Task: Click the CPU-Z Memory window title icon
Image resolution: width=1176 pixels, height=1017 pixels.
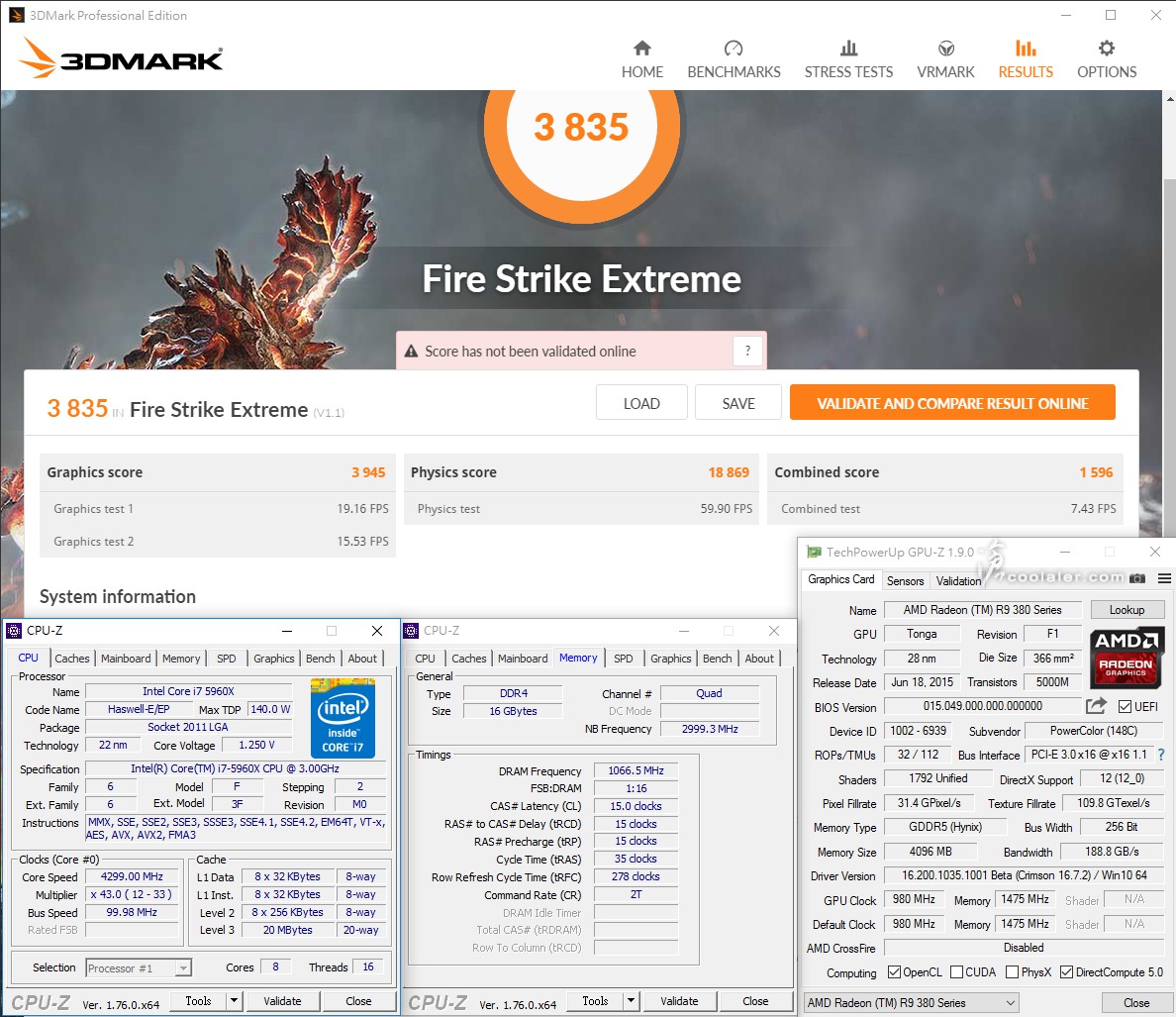Action: (411, 631)
